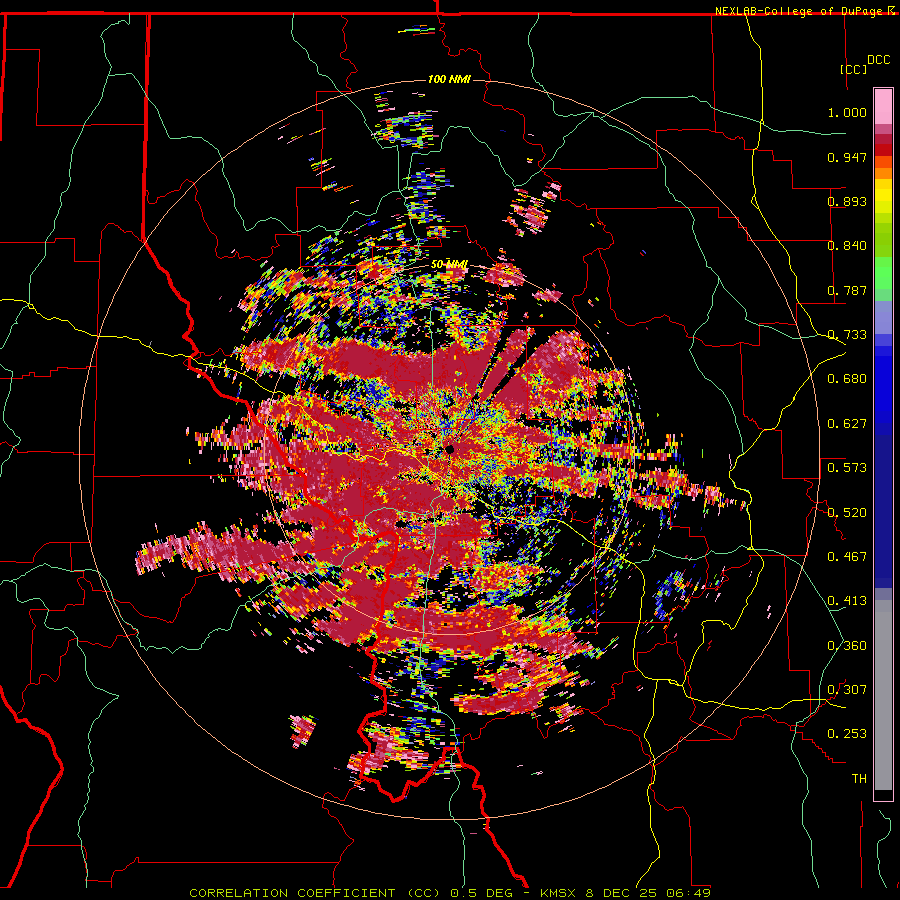Click the [CC] units label
The width and height of the screenshot is (900, 900).
click(x=854, y=69)
